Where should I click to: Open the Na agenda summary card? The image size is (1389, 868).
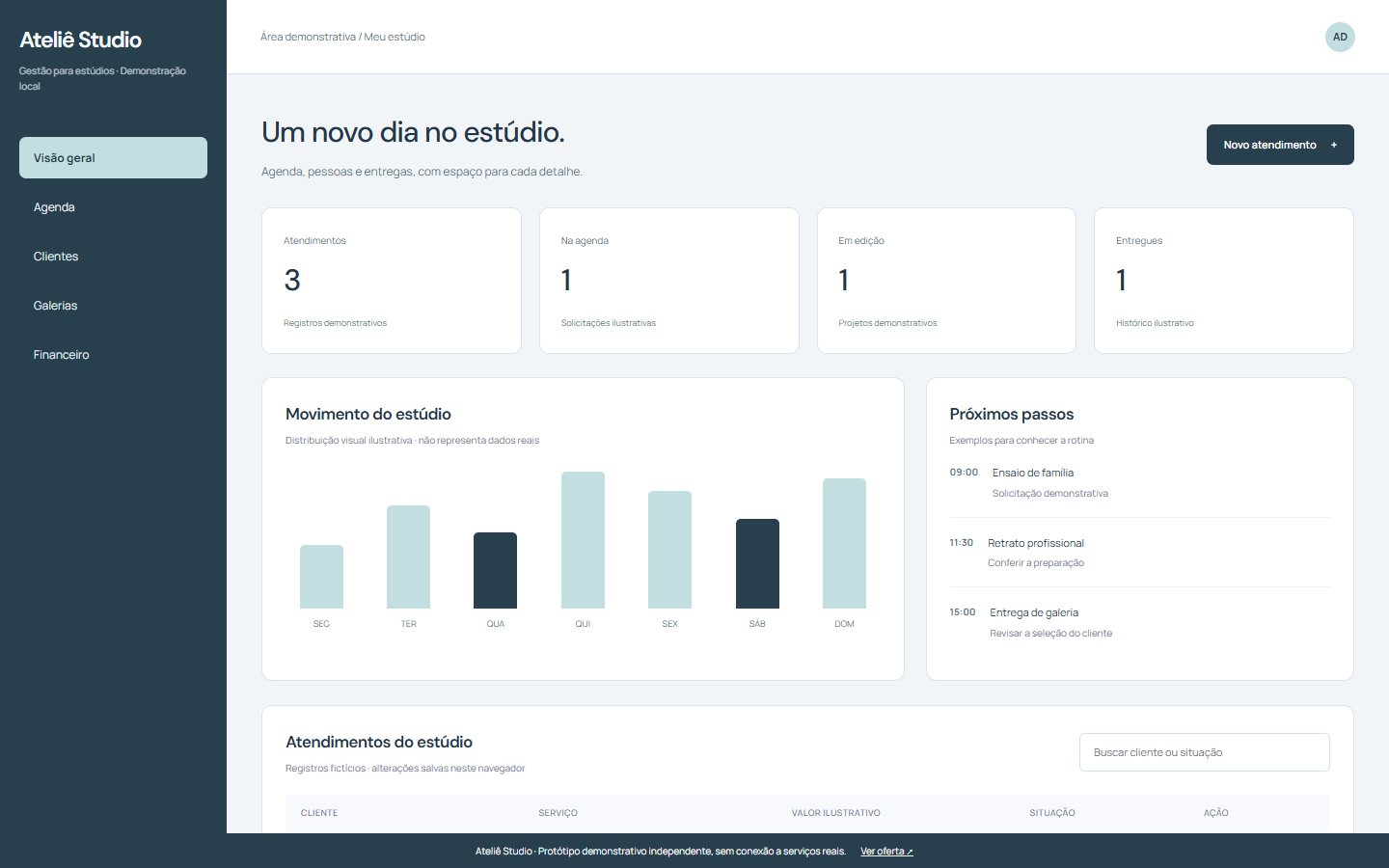coord(668,281)
